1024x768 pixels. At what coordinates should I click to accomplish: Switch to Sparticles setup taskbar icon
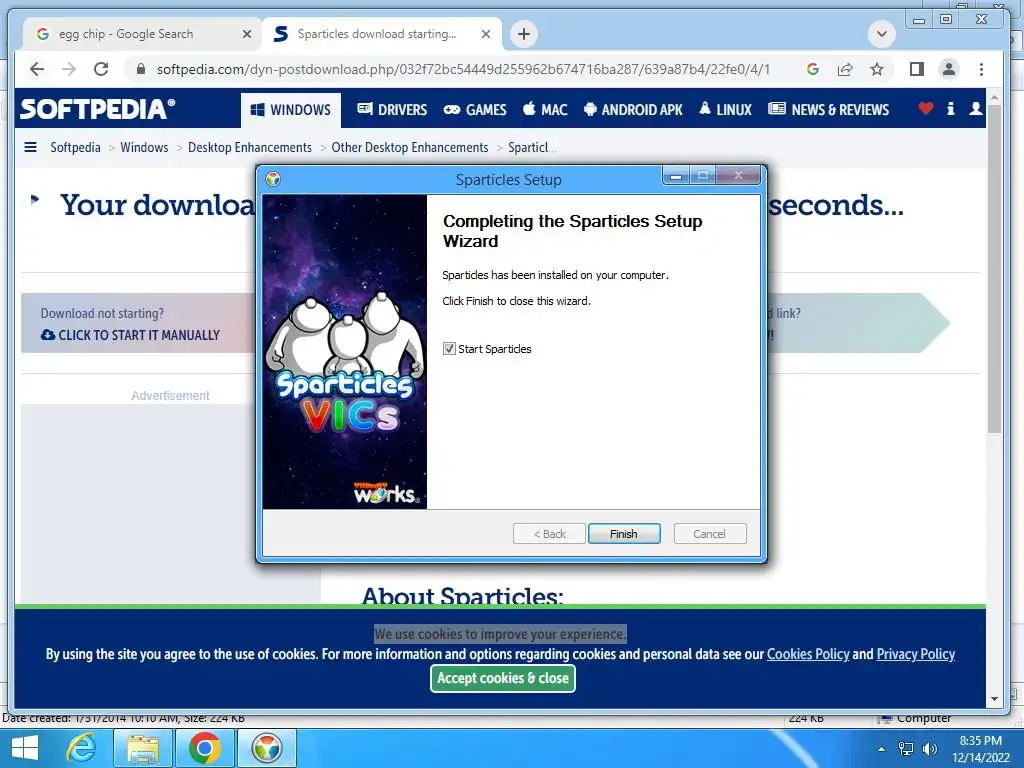click(x=266, y=748)
